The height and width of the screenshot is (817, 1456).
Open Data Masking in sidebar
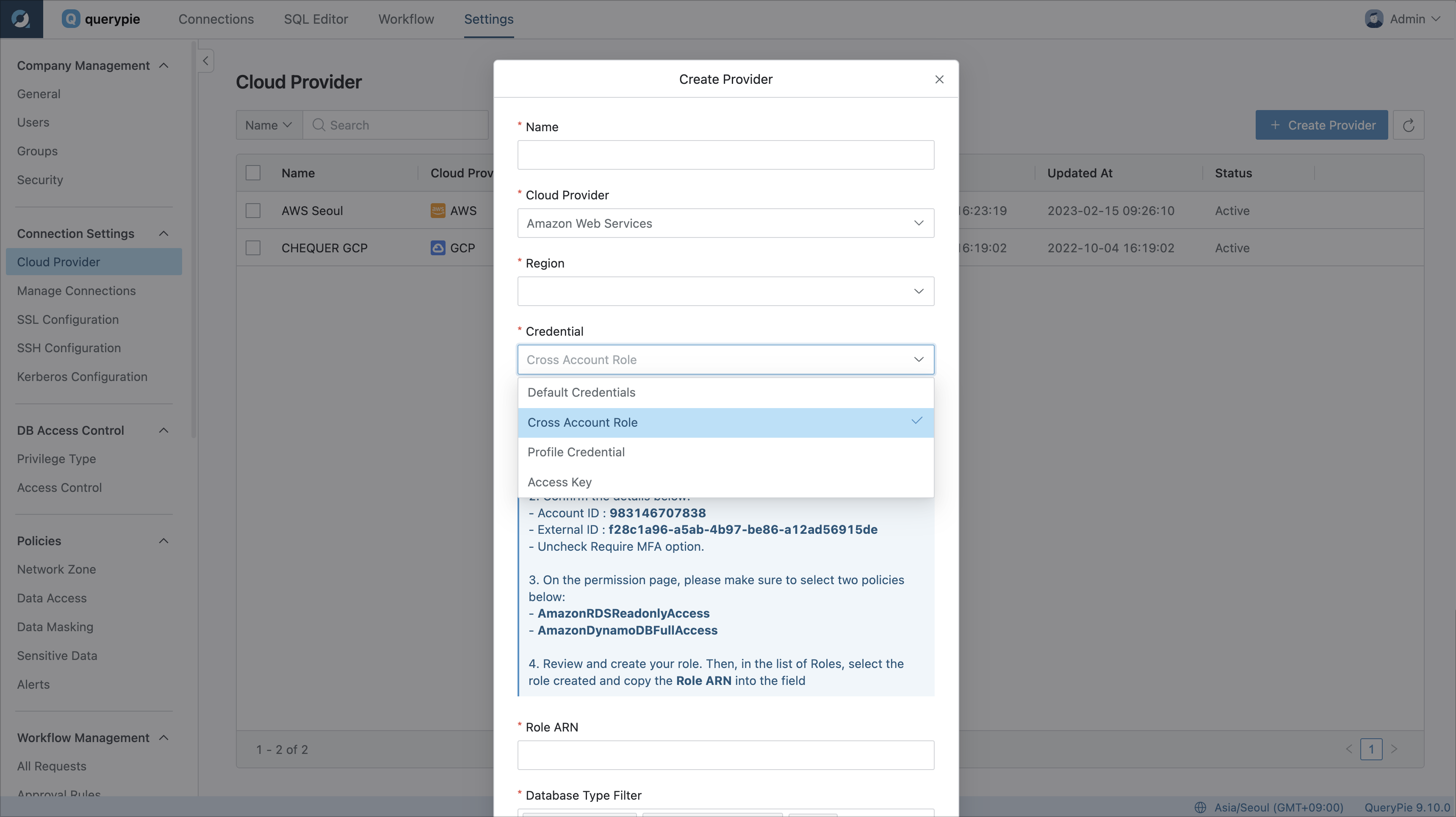point(55,627)
